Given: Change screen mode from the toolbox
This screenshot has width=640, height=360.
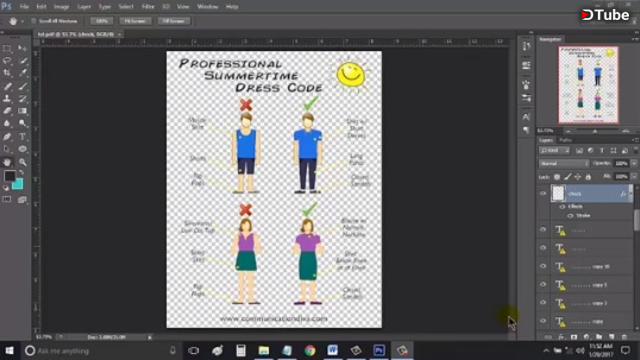Looking at the screenshot, I should pos(22,200).
